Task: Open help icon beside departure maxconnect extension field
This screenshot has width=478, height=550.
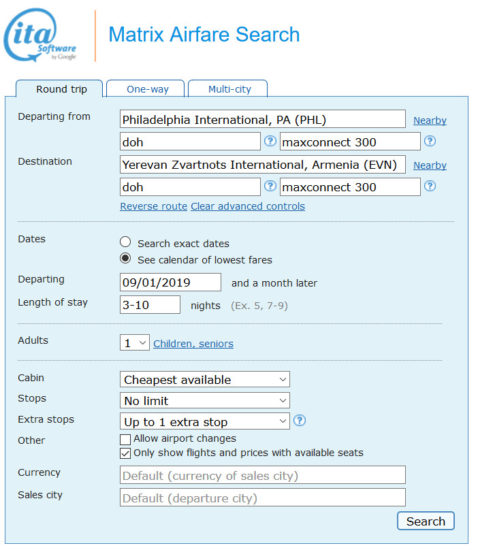Action: click(x=430, y=141)
